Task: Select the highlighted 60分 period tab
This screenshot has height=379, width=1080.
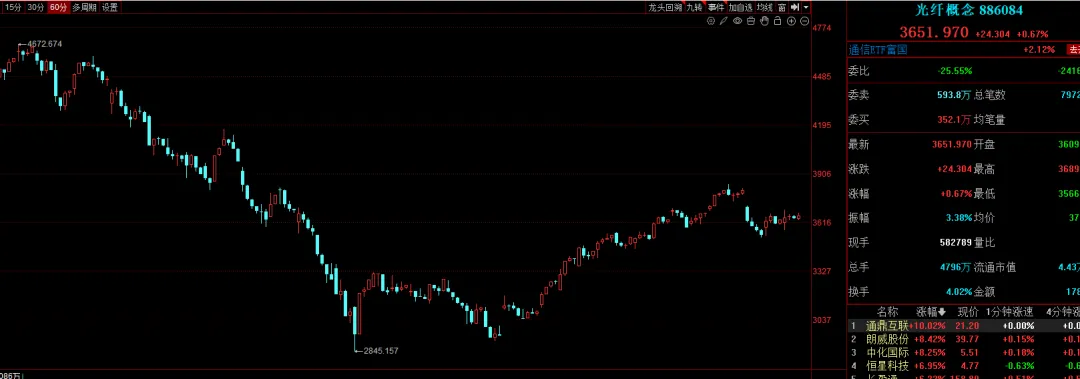Action: tap(58, 8)
